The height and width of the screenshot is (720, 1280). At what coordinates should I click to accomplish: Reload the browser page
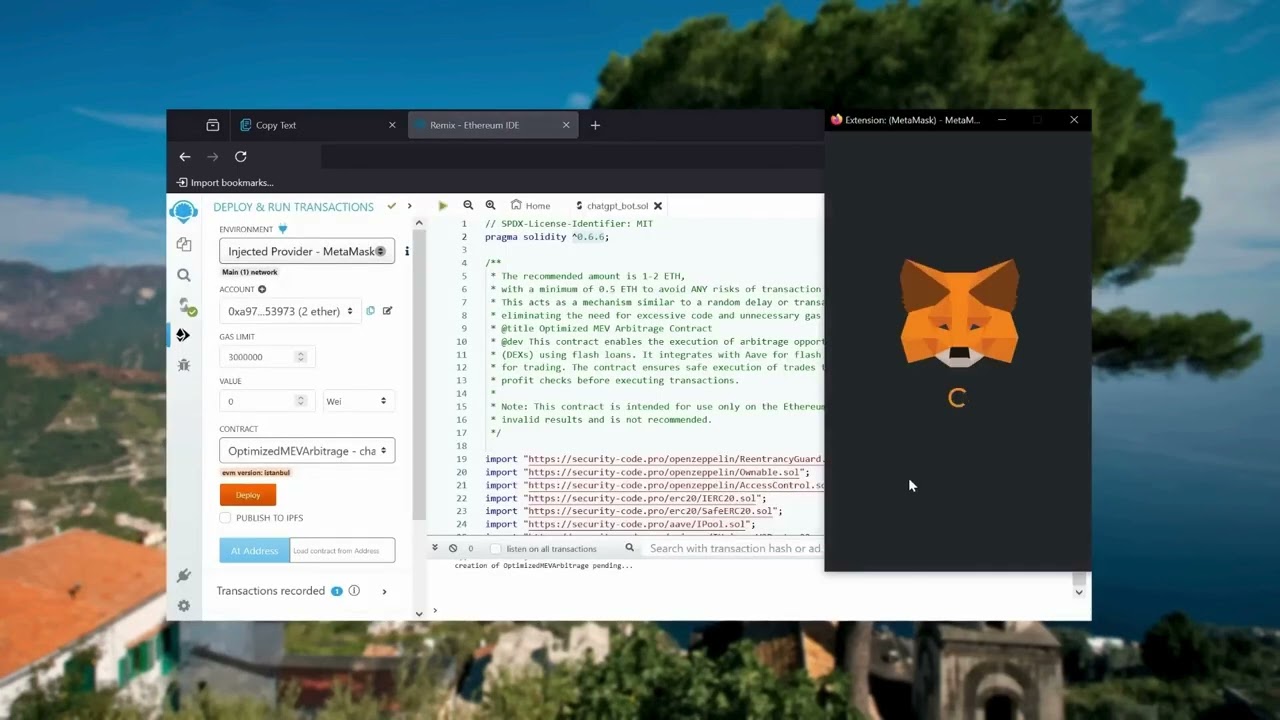click(240, 157)
